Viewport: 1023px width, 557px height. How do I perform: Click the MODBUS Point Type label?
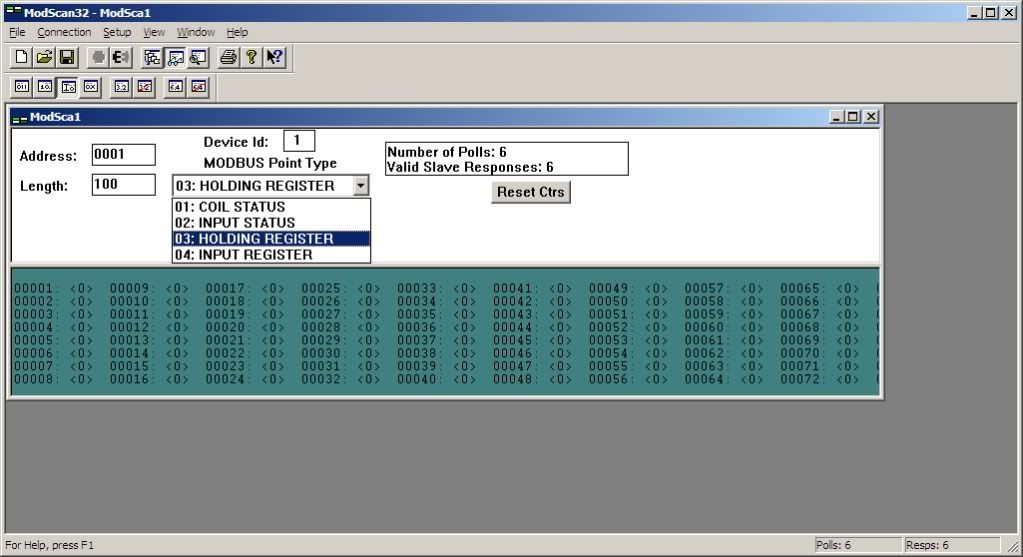click(270, 163)
